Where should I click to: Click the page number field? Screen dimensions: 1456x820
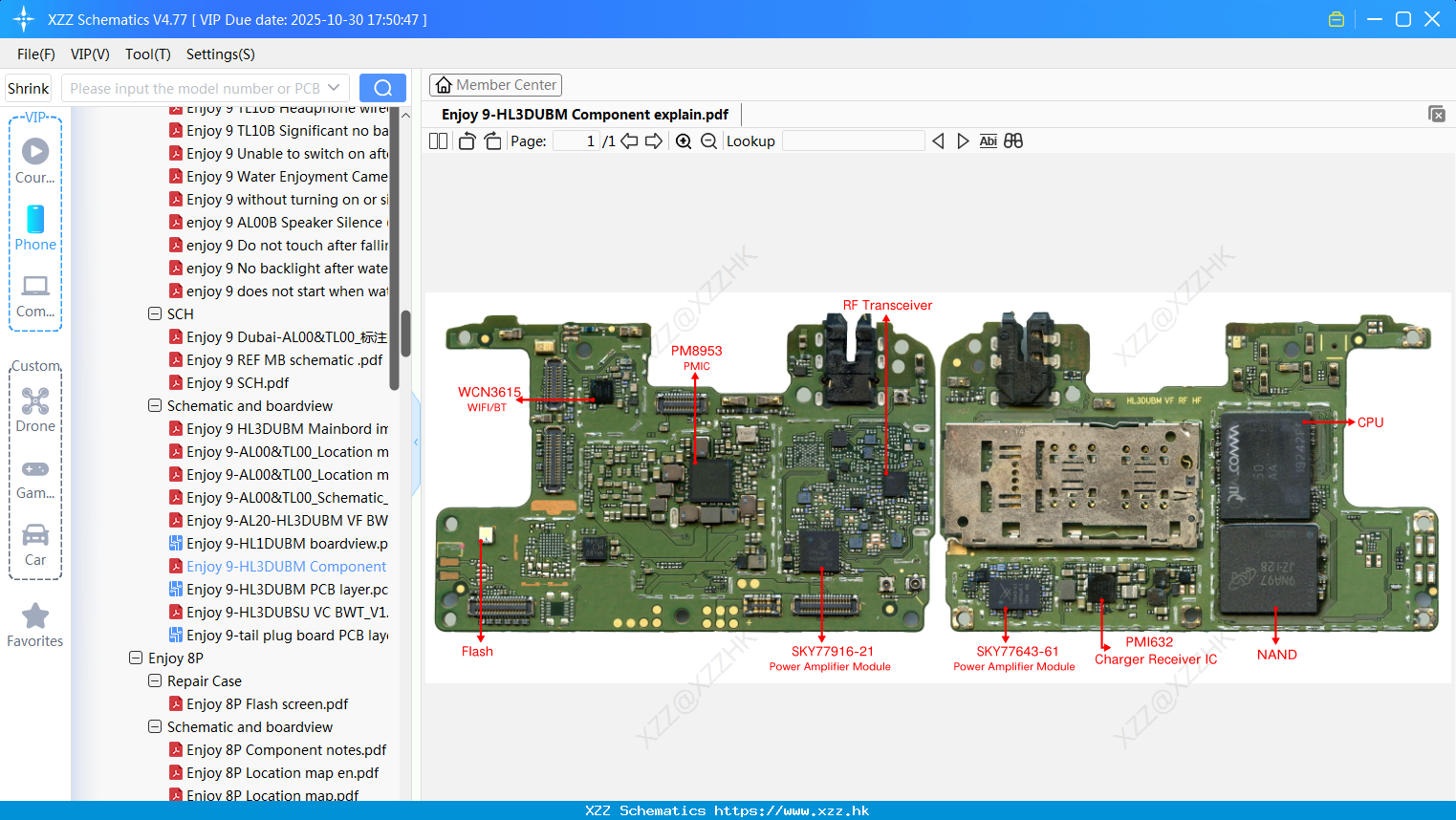coord(576,141)
